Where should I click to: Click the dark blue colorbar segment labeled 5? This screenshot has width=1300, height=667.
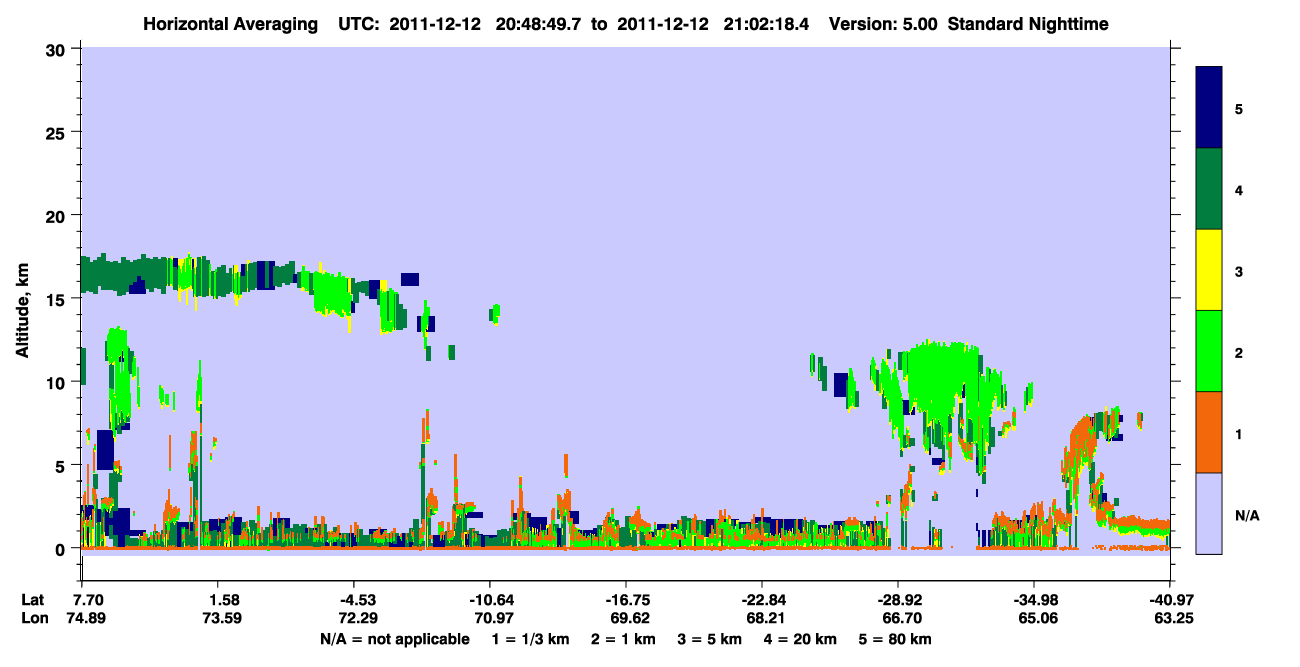[x=1209, y=107]
